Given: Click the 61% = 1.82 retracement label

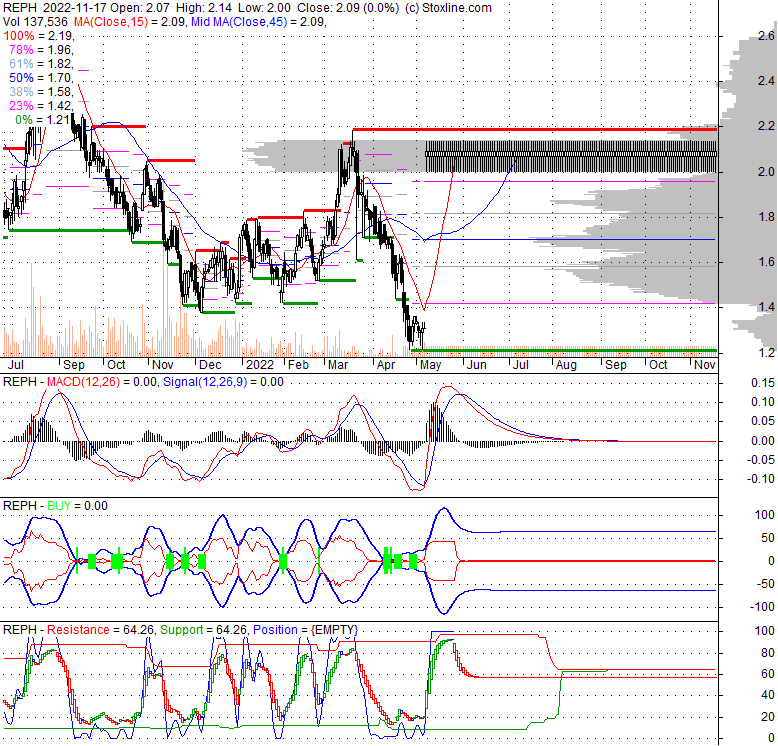Looking at the screenshot, I should click(x=41, y=63).
